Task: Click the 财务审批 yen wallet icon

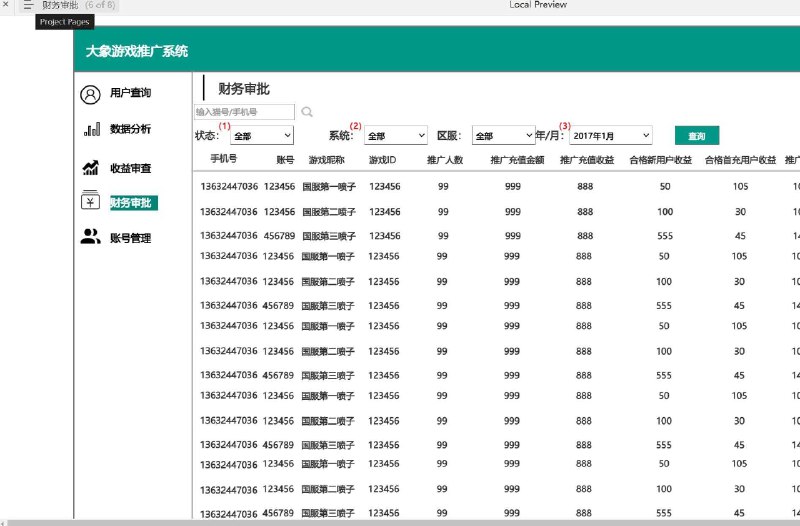Action: [90, 201]
